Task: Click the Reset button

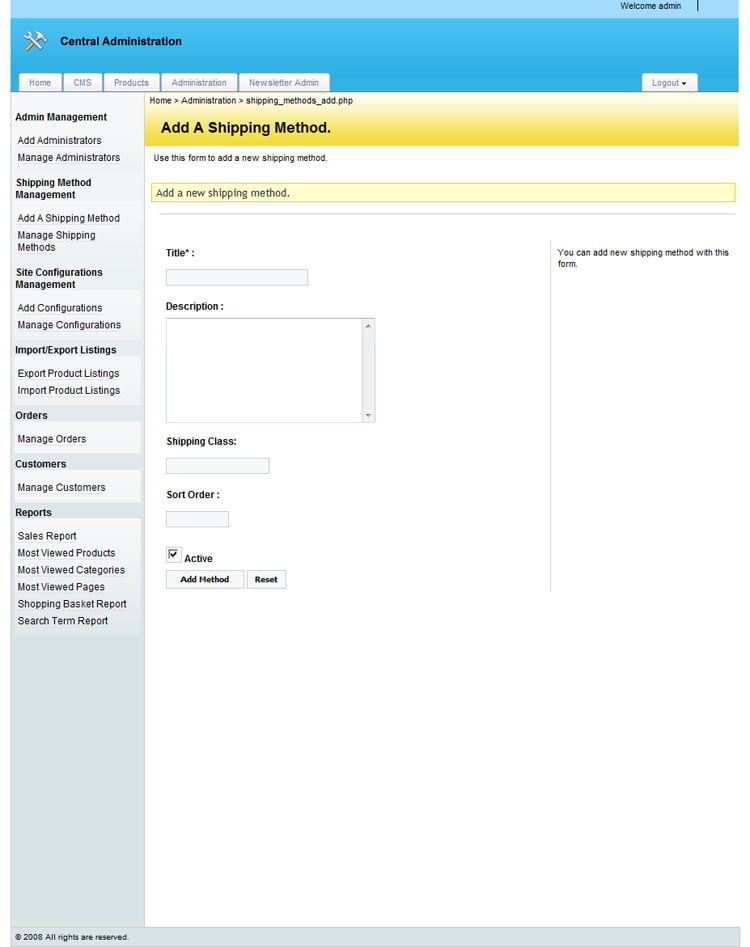Action: click(x=266, y=579)
